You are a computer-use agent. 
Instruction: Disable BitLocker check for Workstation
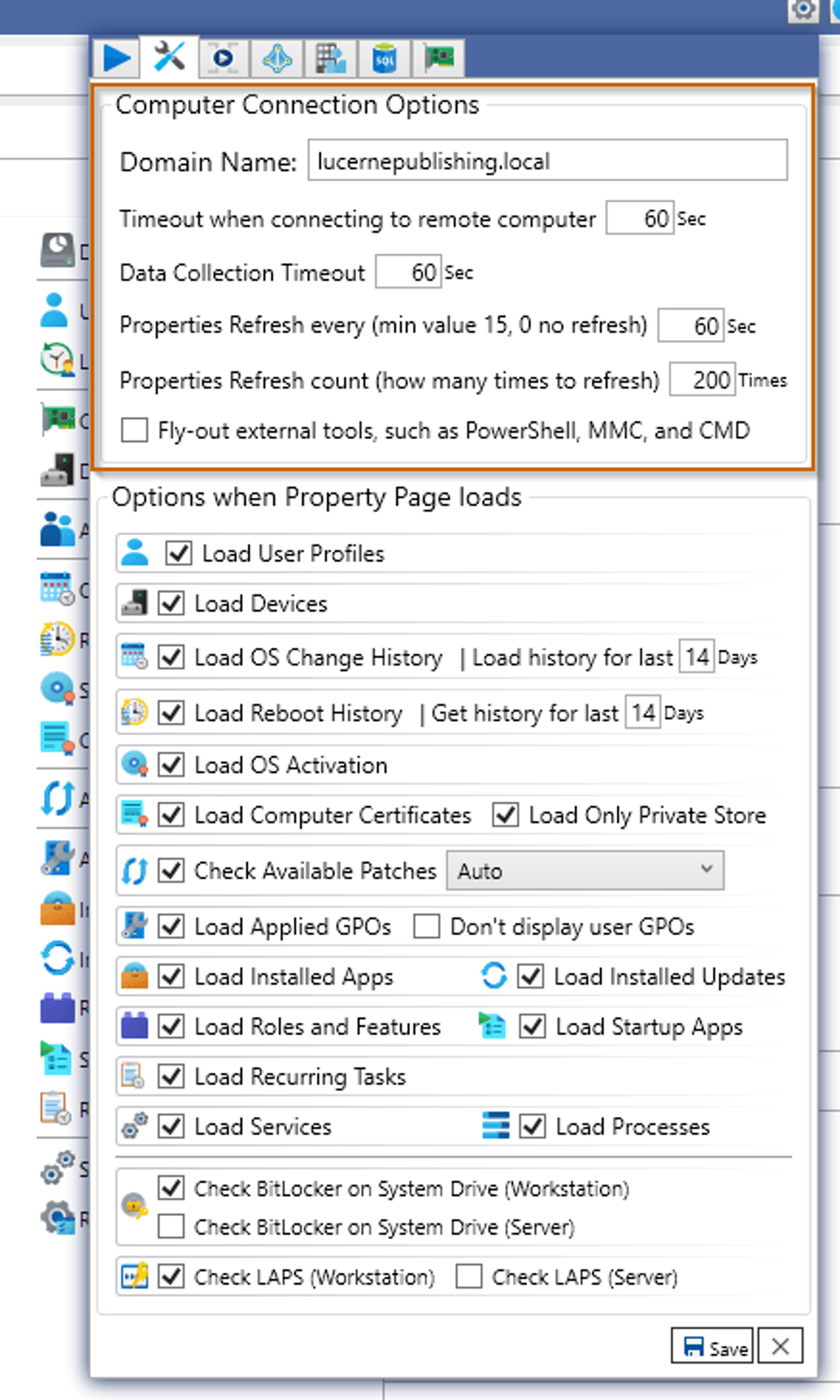171,1188
